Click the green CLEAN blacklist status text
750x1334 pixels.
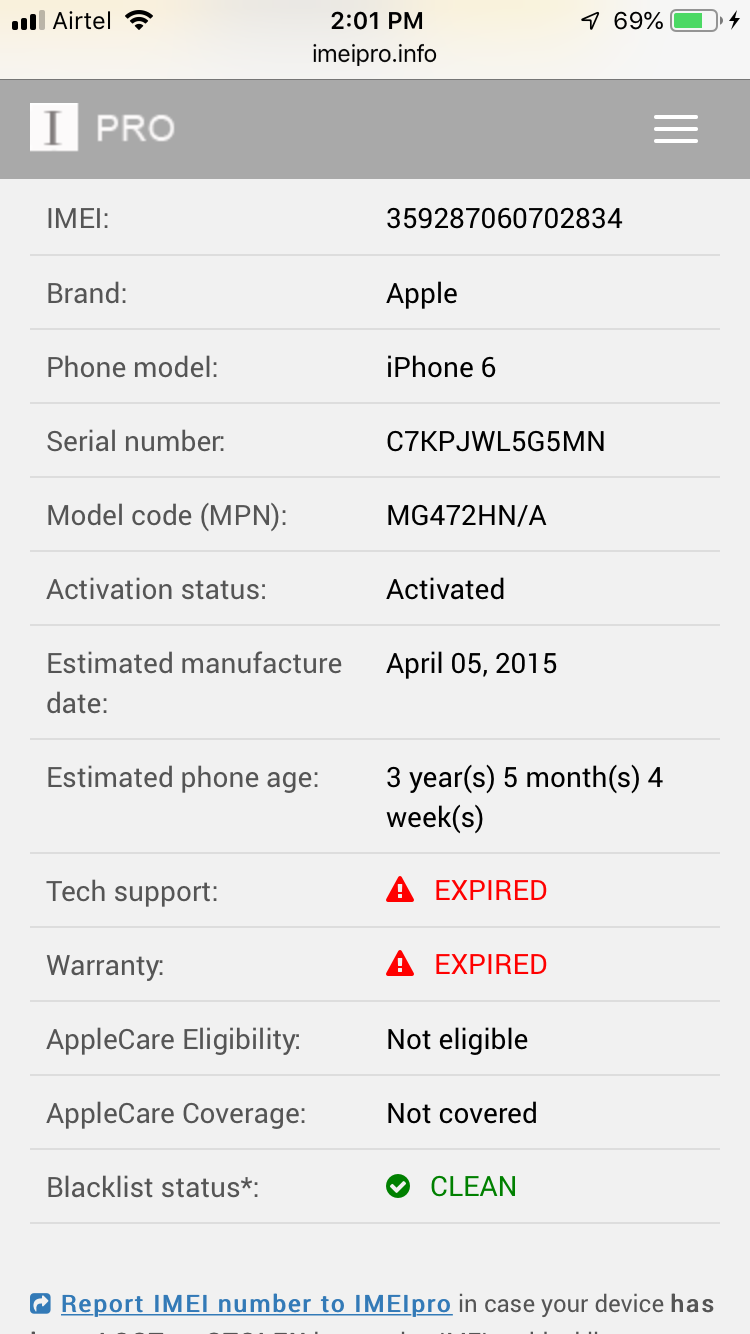point(473,1187)
